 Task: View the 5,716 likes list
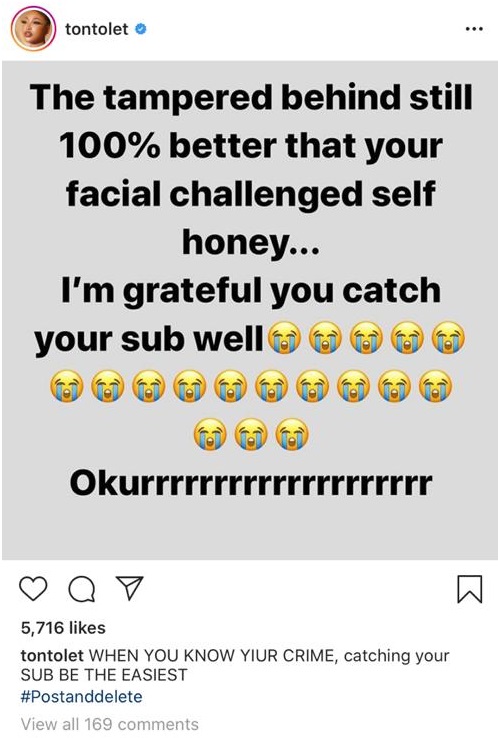[x=63, y=627]
